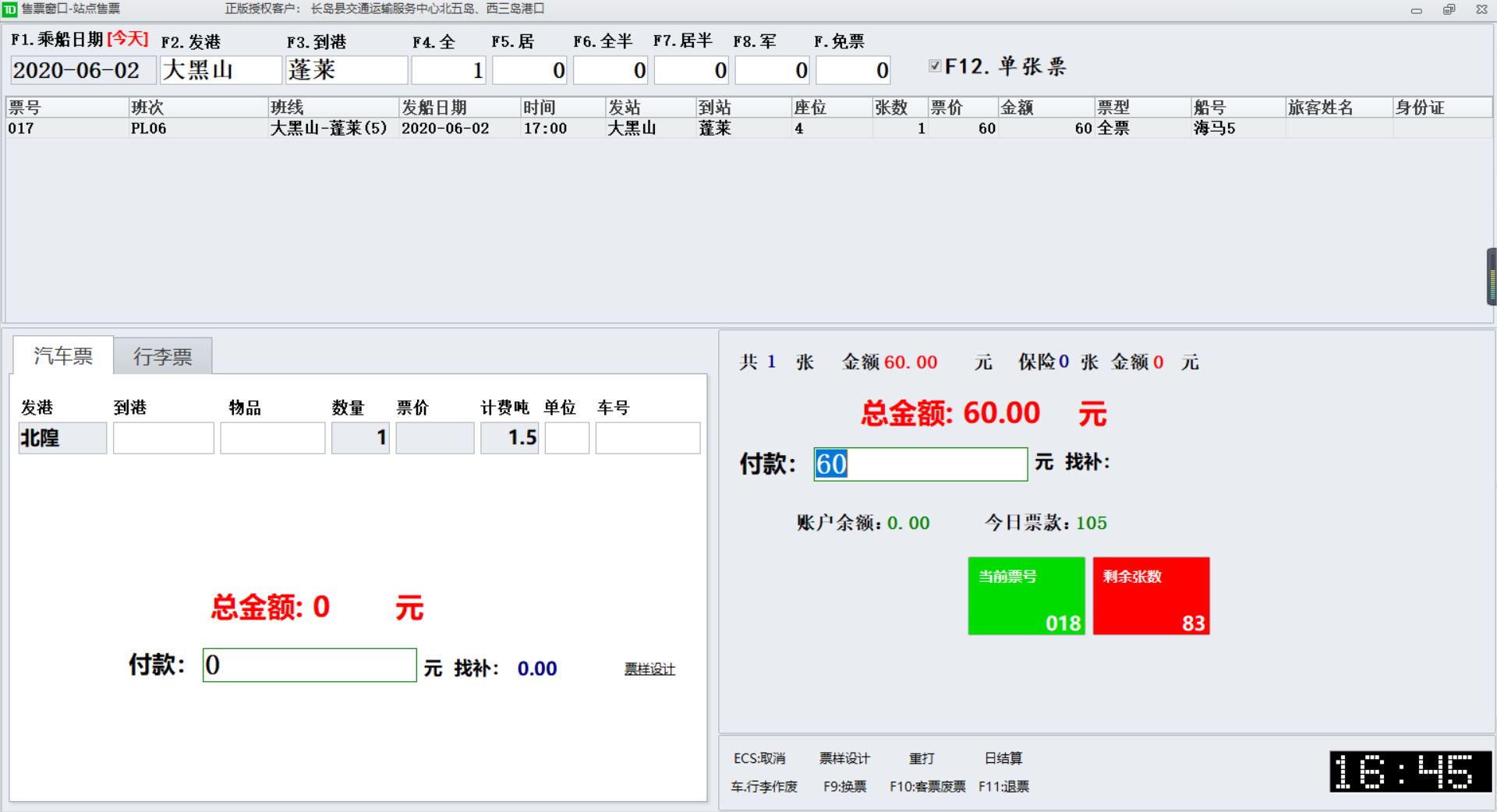Viewport: 1497px width, 812px height.
Task: Click the 付款 field showing 60
Action: (x=920, y=464)
